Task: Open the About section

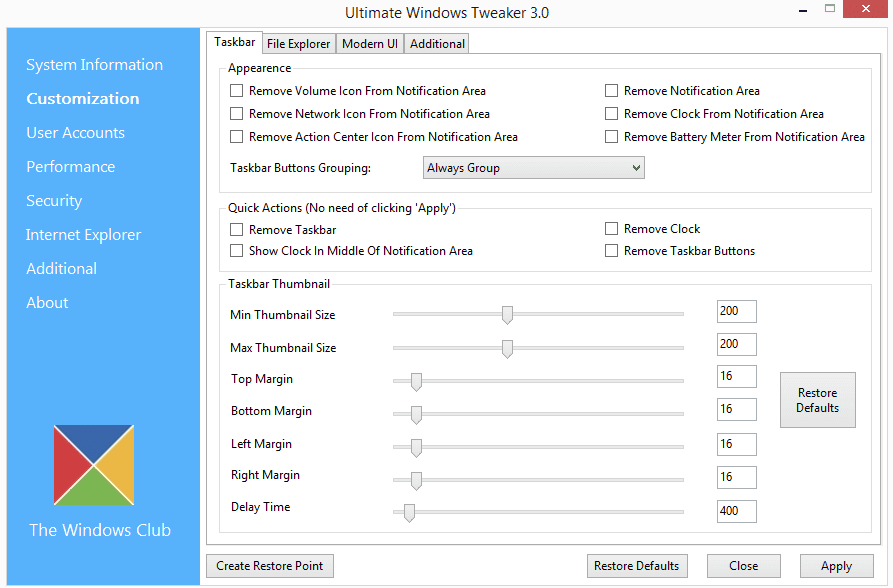Action: point(47,303)
